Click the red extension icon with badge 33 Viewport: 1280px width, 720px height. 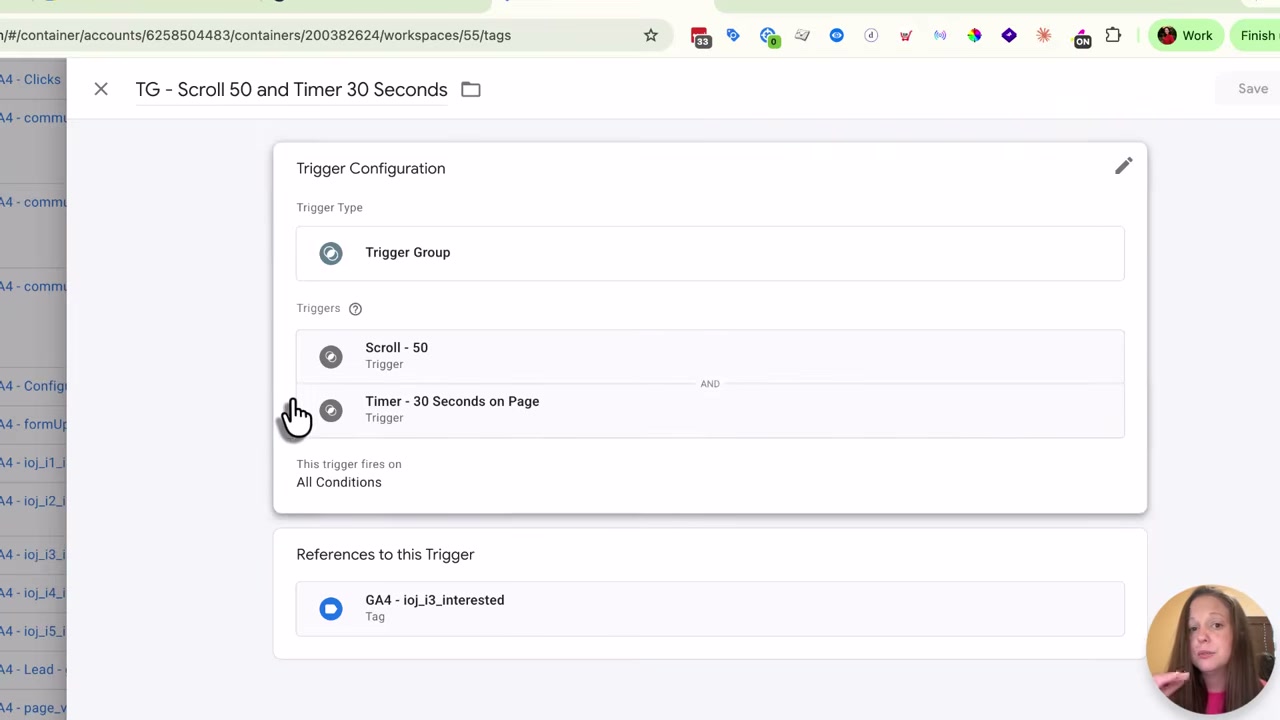(701, 37)
